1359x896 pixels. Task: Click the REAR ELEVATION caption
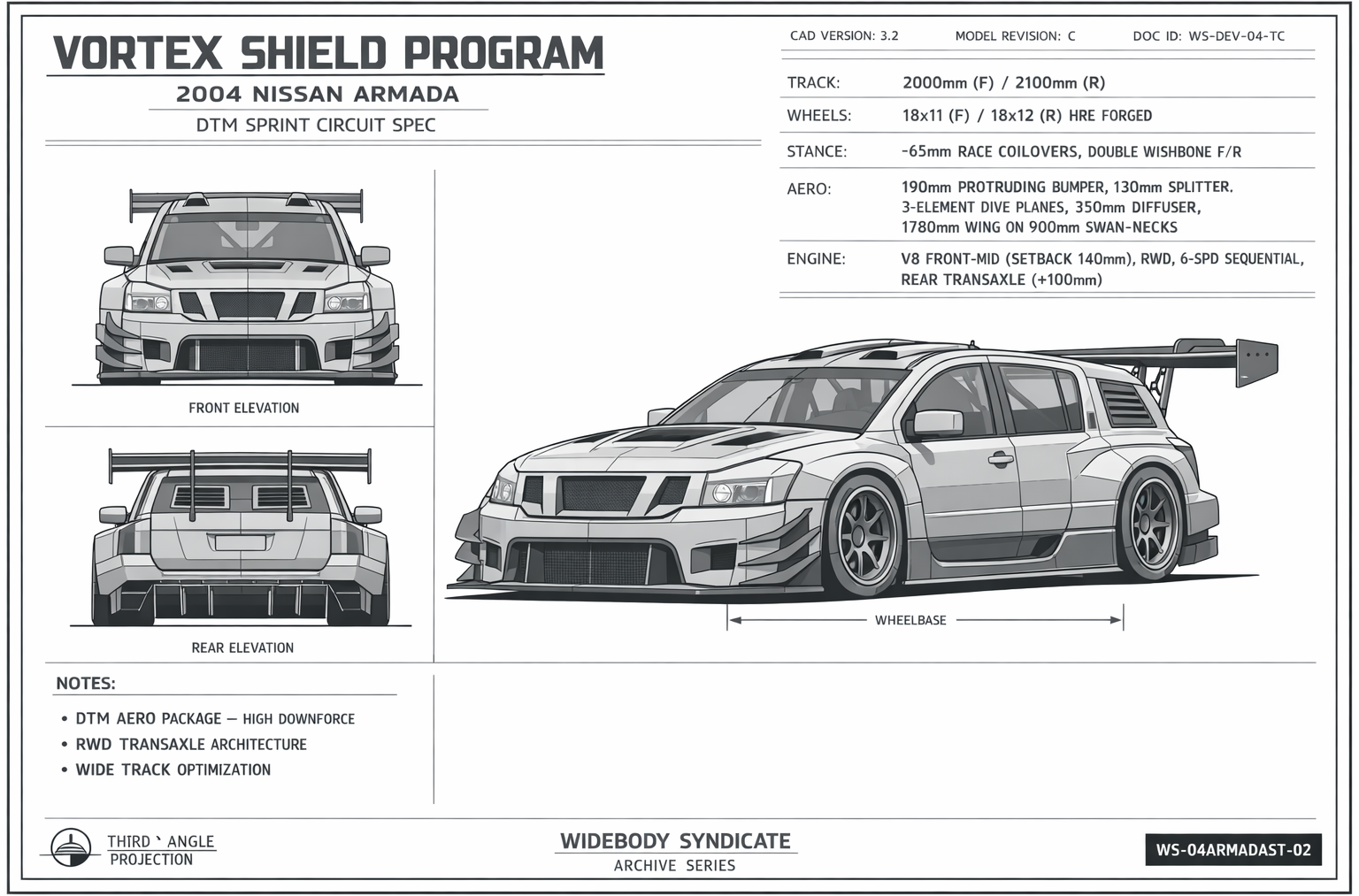[242, 647]
